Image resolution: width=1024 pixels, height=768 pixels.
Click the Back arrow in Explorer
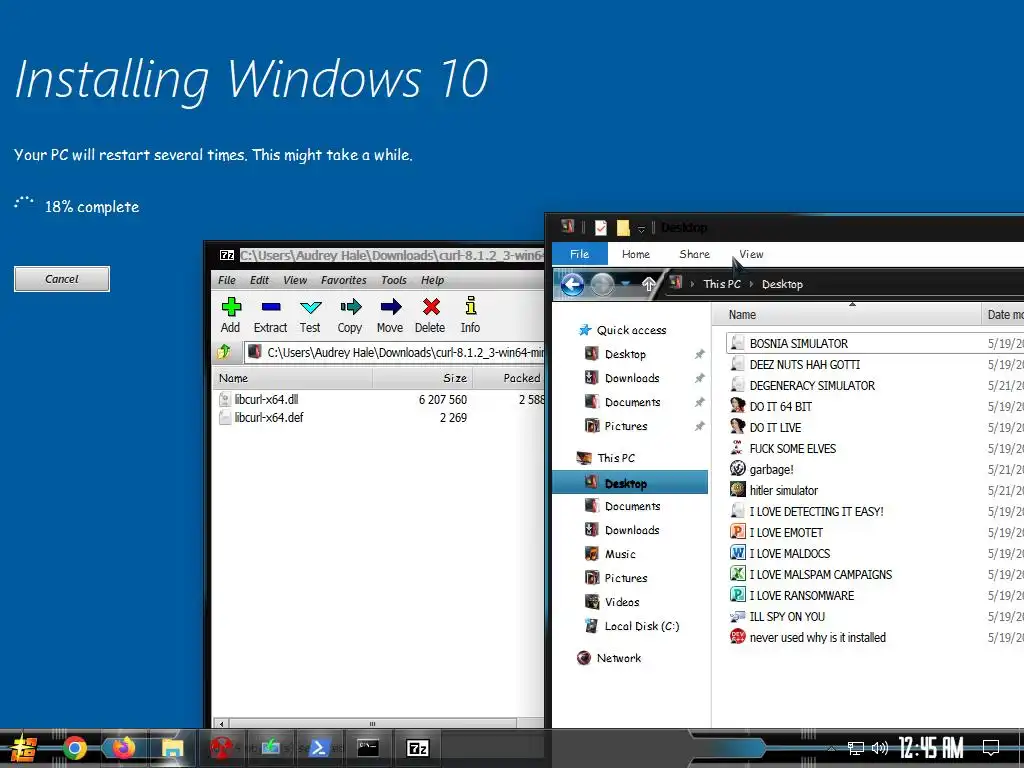pyautogui.click(x=573, y=284)
